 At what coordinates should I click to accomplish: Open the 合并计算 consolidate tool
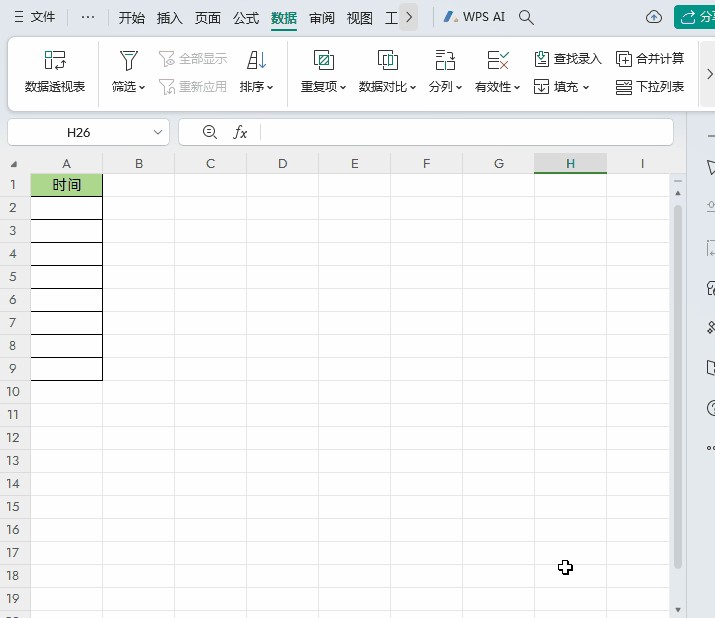click(650, 59)
